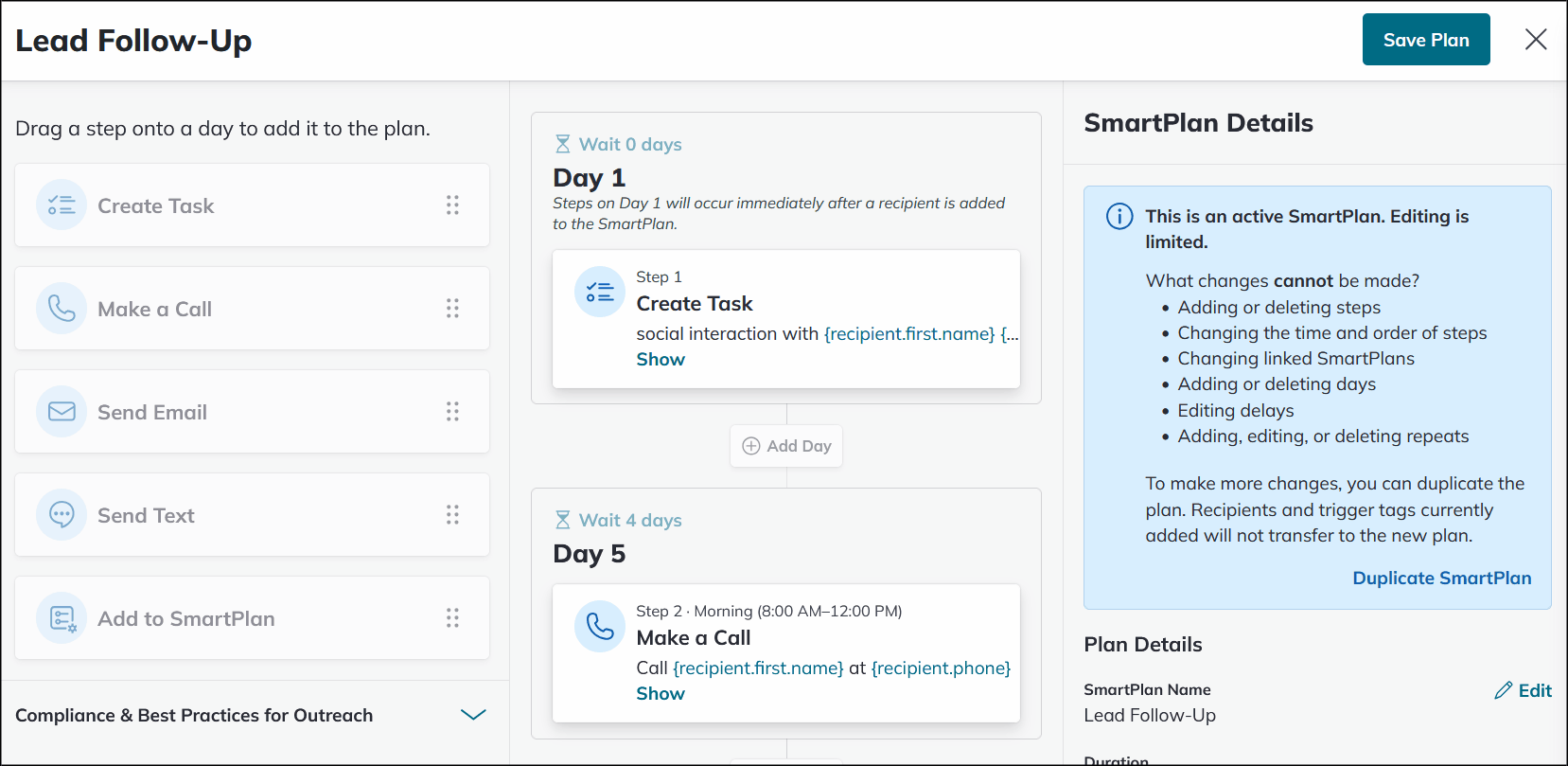The width and height of the screenshot is (1568, 766).
Task: Click 'Adding or deleting steps' bullet
Action: click(x=1279, y=308)
